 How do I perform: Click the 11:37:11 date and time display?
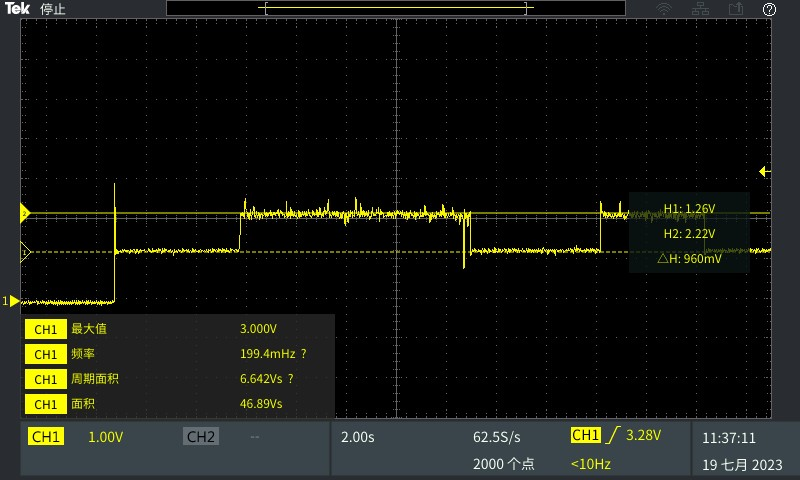[x=729, y=438]
